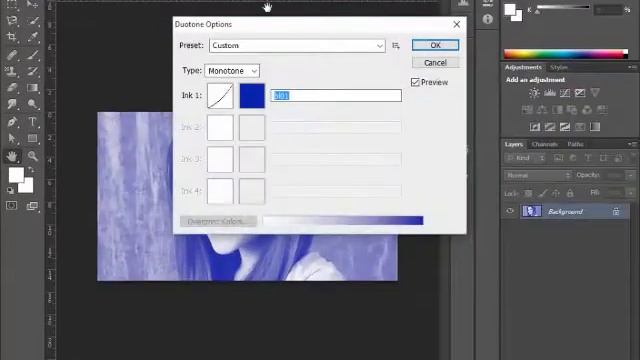Open the Fill slider dropdown
Viewport: 640px width, 360px height.
[631, 193]
